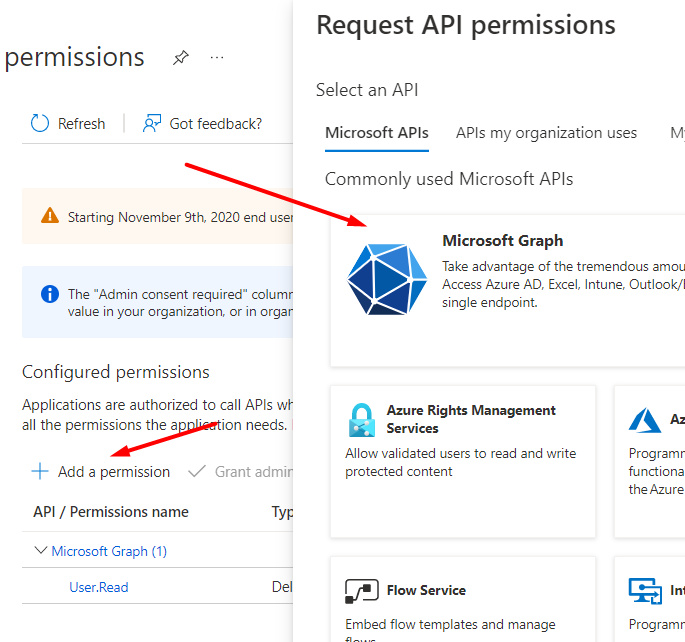The width and height of the screenshot is (685, 642).
Task: Click the blue info circle icon
Action: [50, 294]
